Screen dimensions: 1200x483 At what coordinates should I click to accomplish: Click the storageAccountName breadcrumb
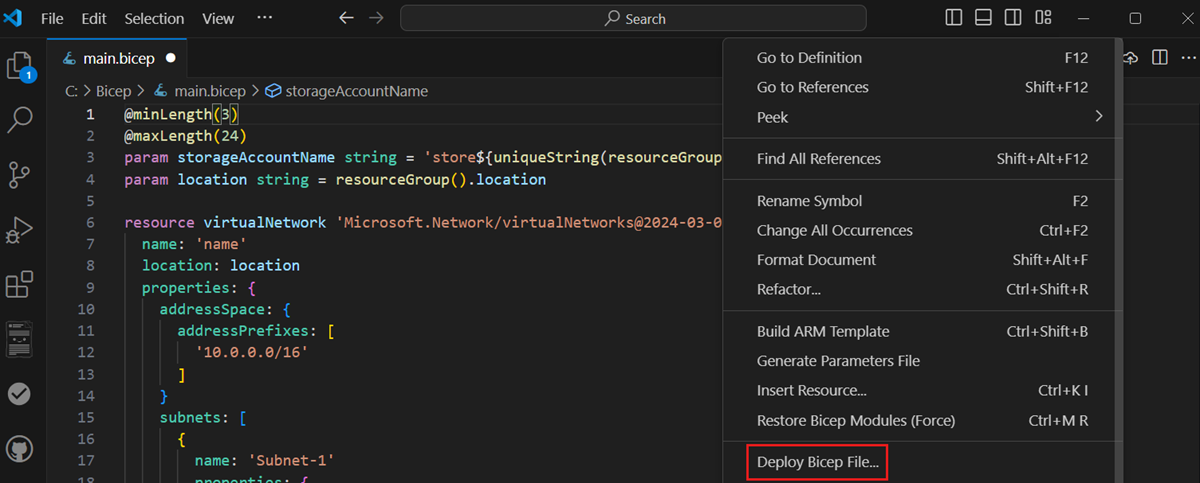pyautogui.click(x=356, y=91)
